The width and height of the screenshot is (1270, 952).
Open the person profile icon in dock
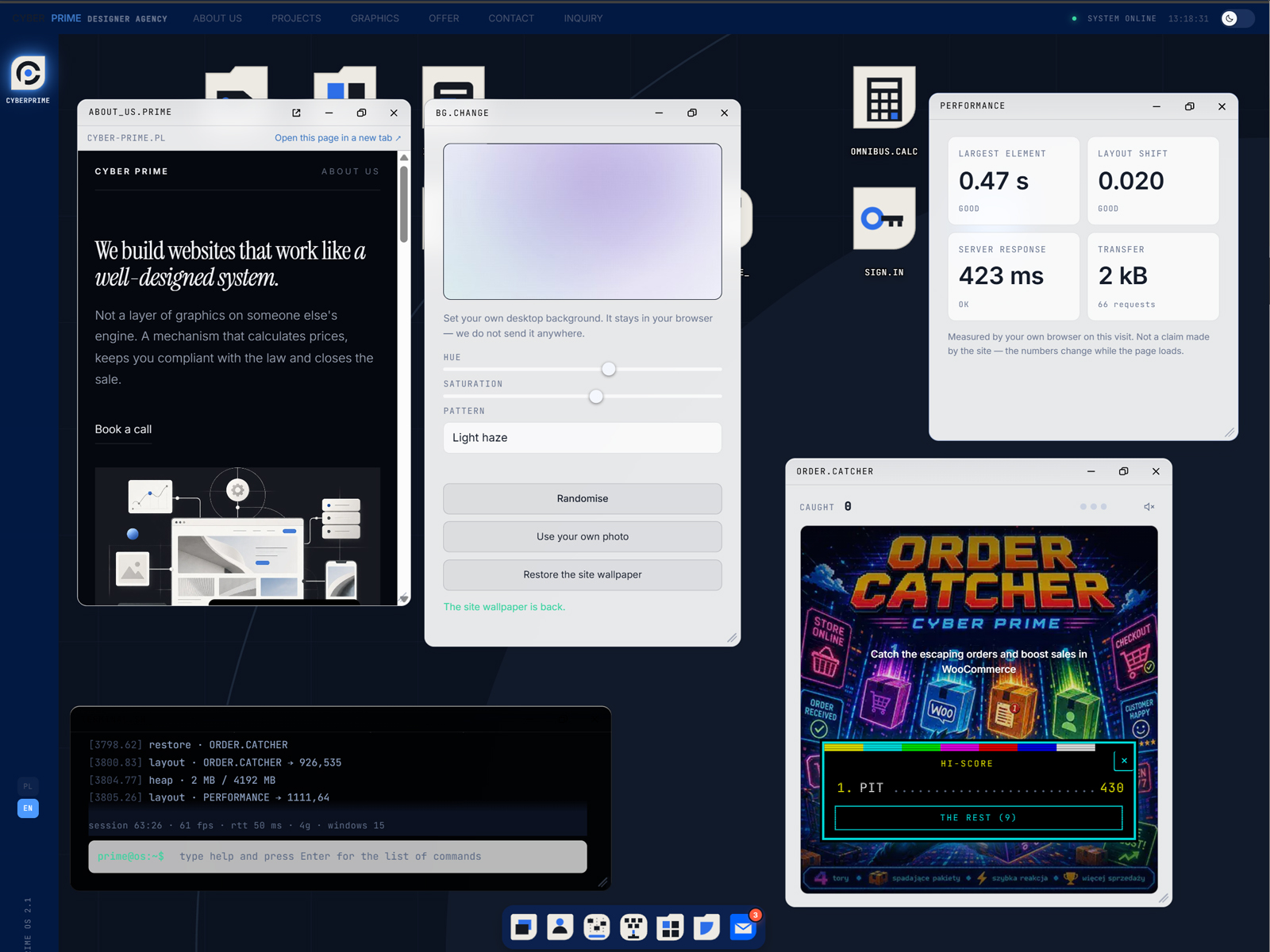pyautogui.click(x=560, y=927)
